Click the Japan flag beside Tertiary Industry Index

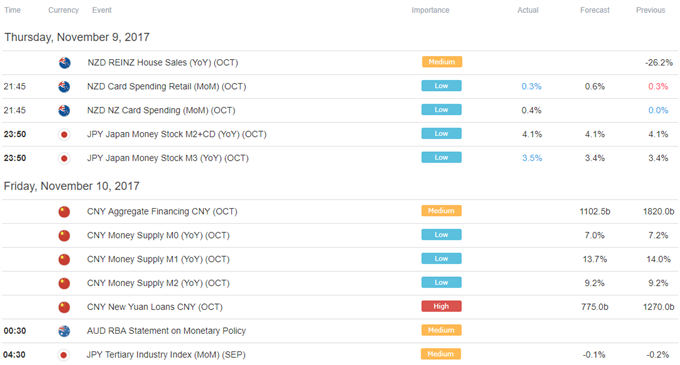pos(64,355)
